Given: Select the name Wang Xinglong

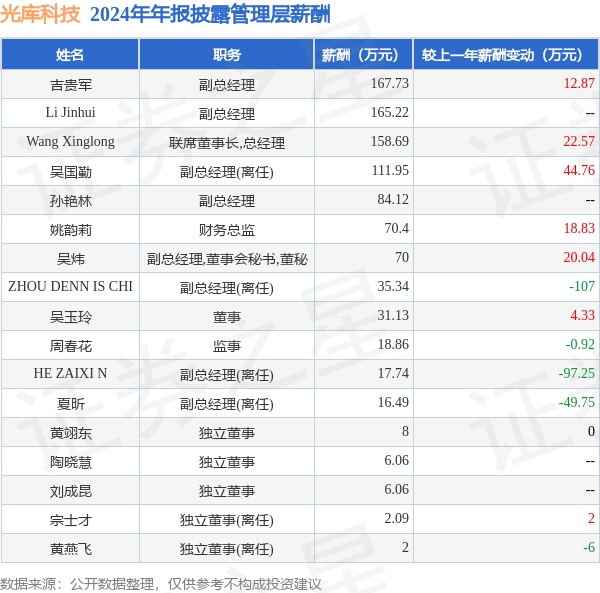Looking at the screenshot, I should (70, 142).
